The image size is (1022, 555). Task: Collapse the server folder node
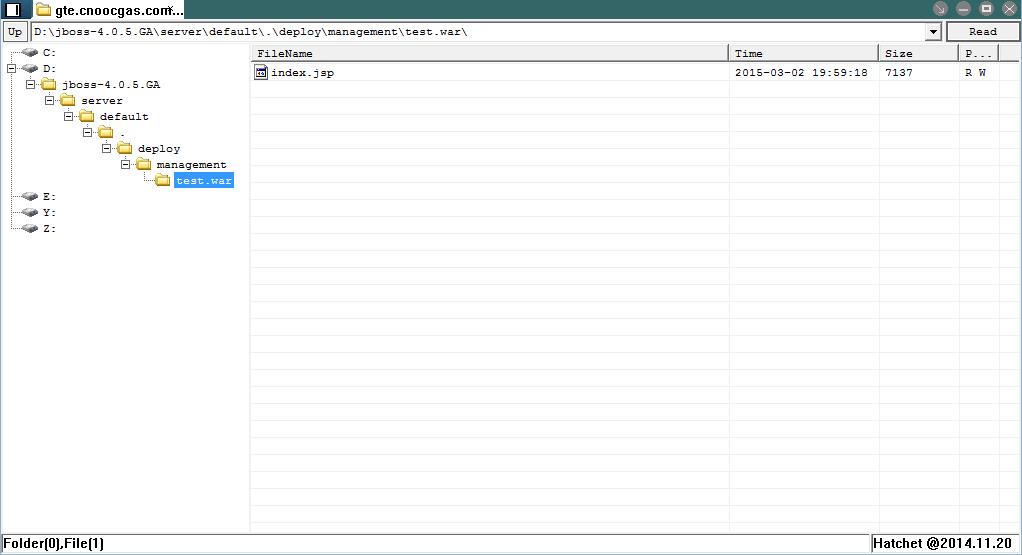coord(49,100)
